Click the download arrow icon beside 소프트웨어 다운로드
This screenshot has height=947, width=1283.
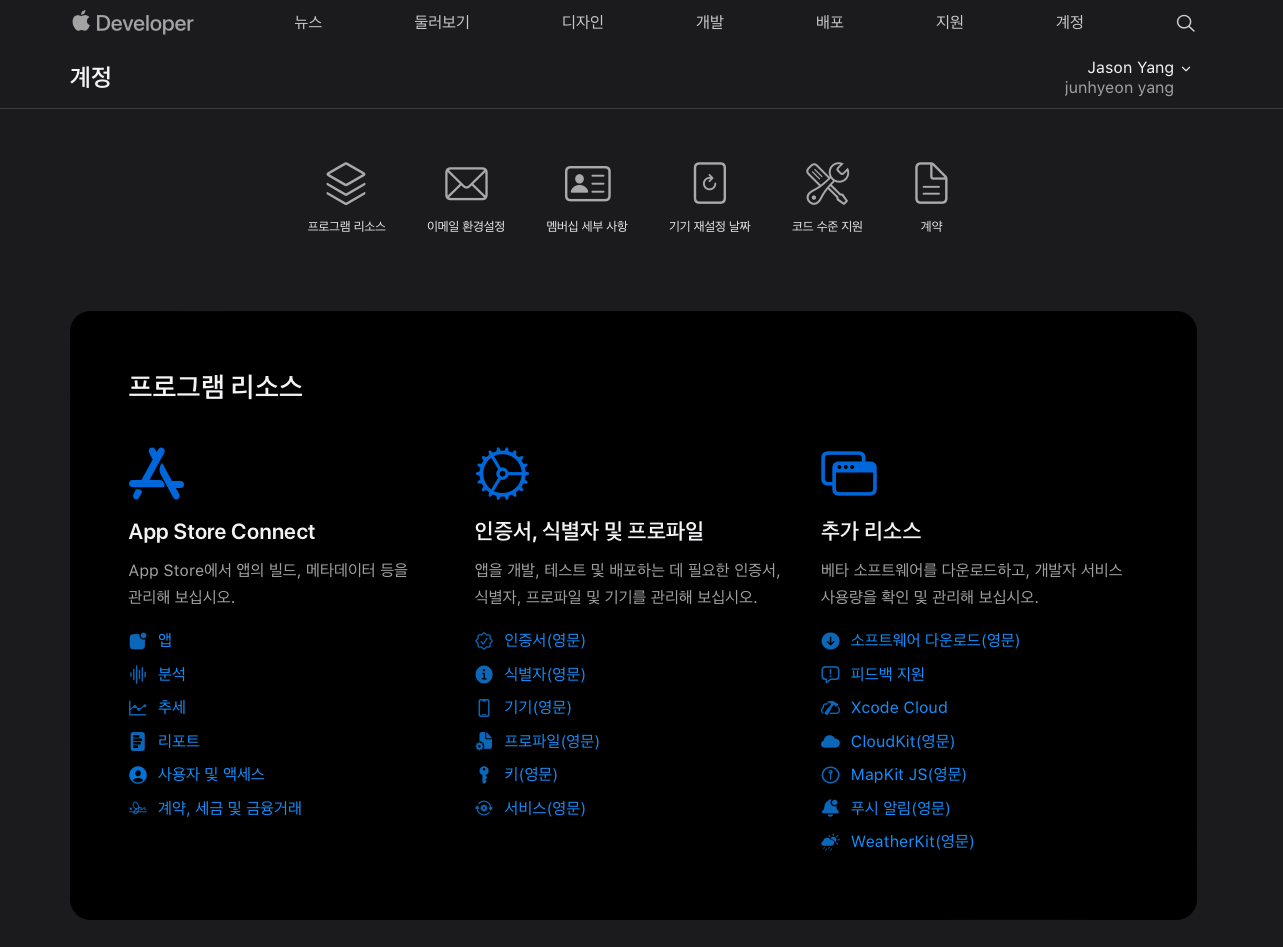830,641
